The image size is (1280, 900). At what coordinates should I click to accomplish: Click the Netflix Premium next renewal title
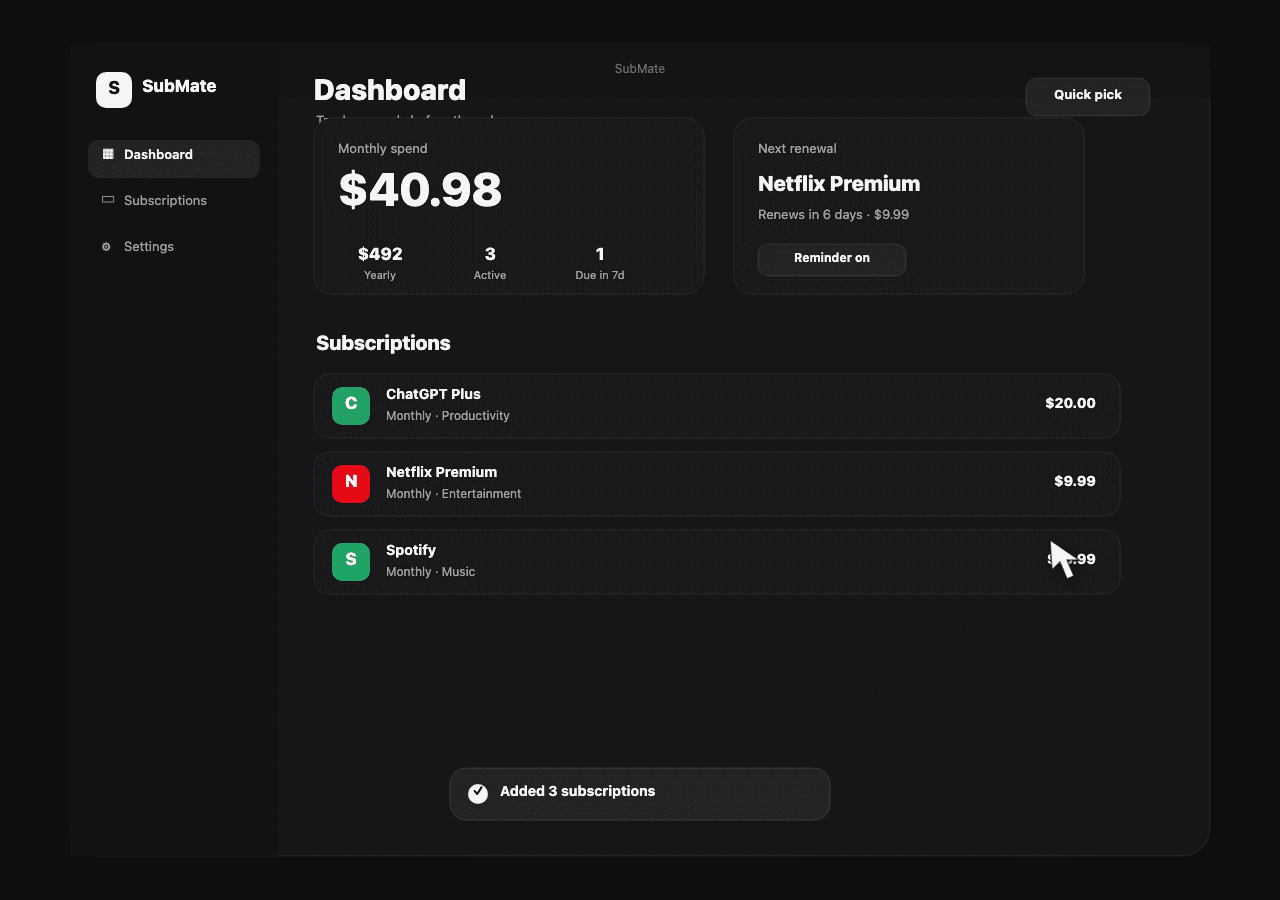click(839, 184)
